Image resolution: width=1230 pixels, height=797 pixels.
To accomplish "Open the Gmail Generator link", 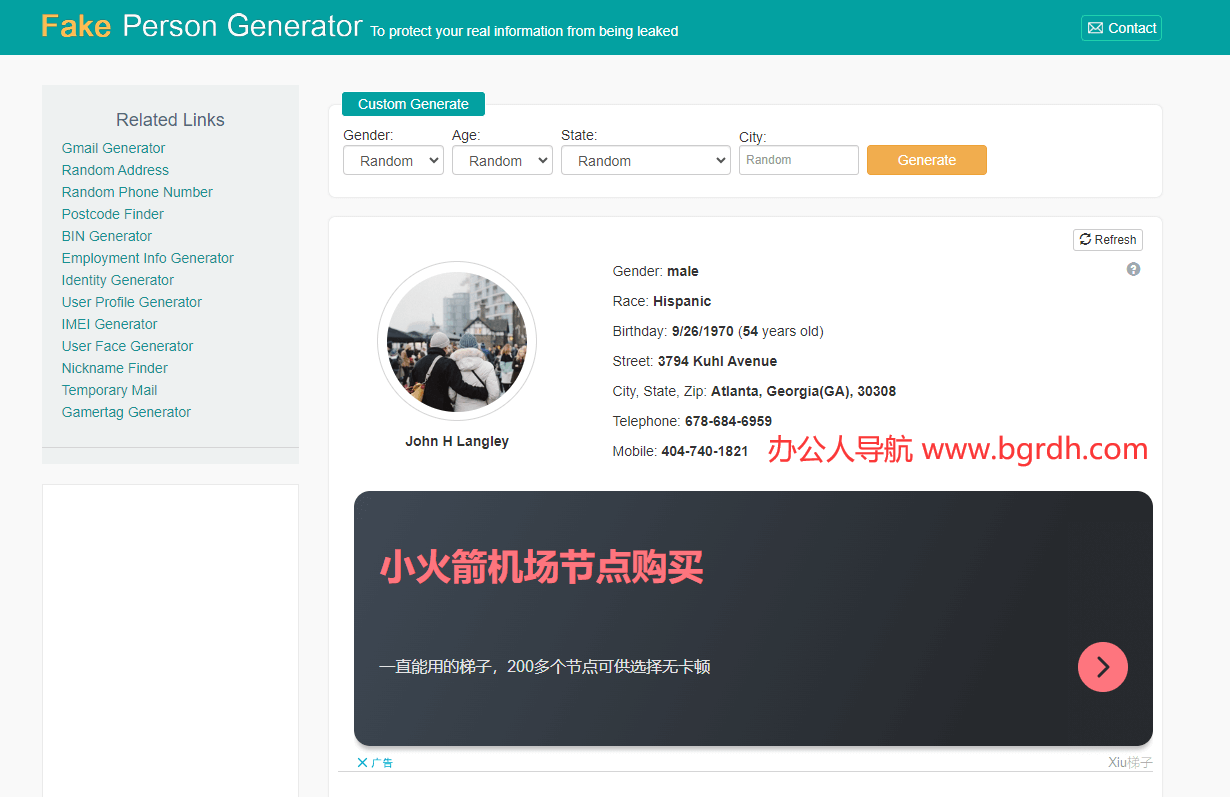I will (113, 148).
